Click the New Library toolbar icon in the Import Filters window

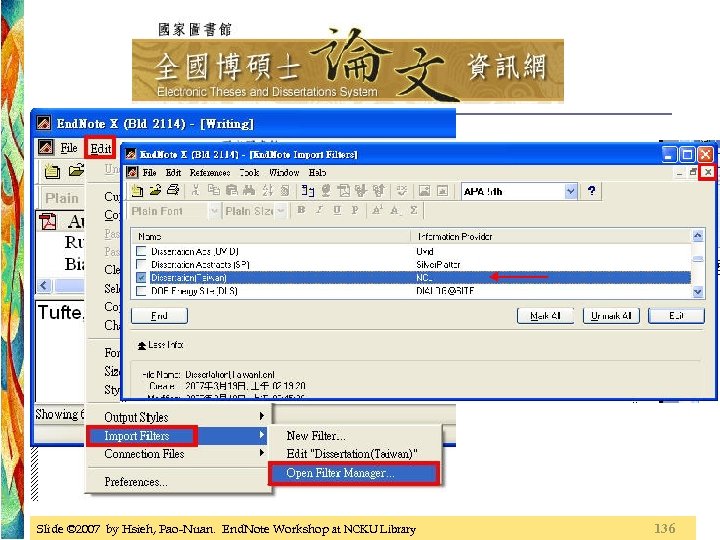tap(136, 191)
